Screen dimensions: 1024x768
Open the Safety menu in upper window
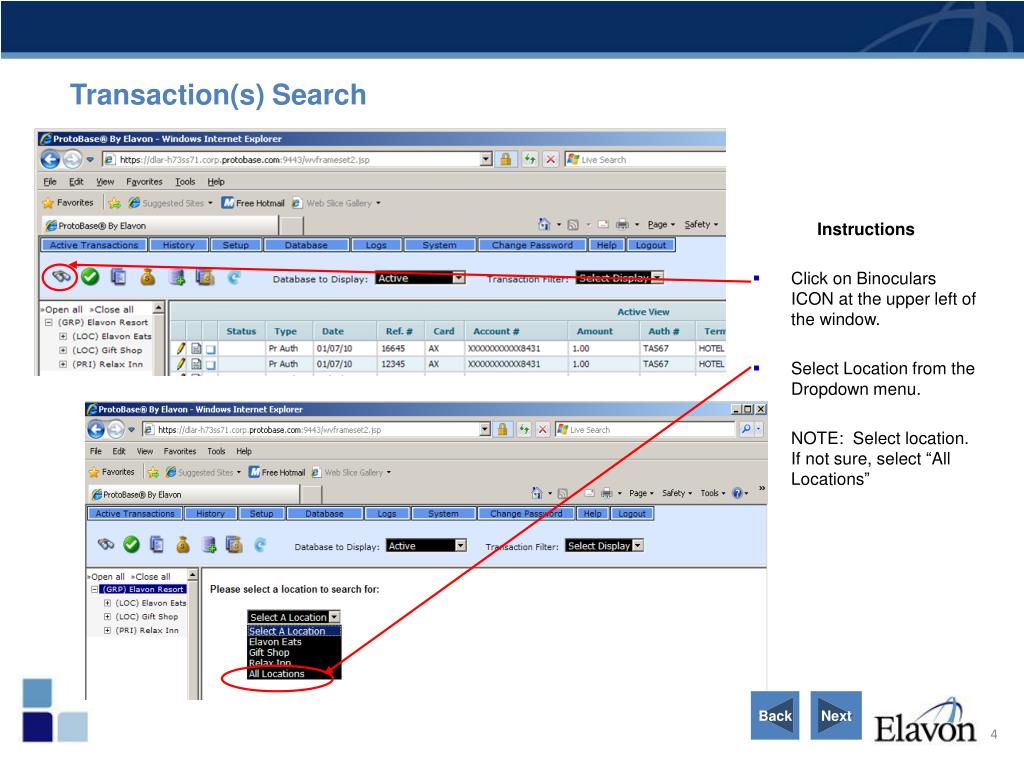pos(701,224)
